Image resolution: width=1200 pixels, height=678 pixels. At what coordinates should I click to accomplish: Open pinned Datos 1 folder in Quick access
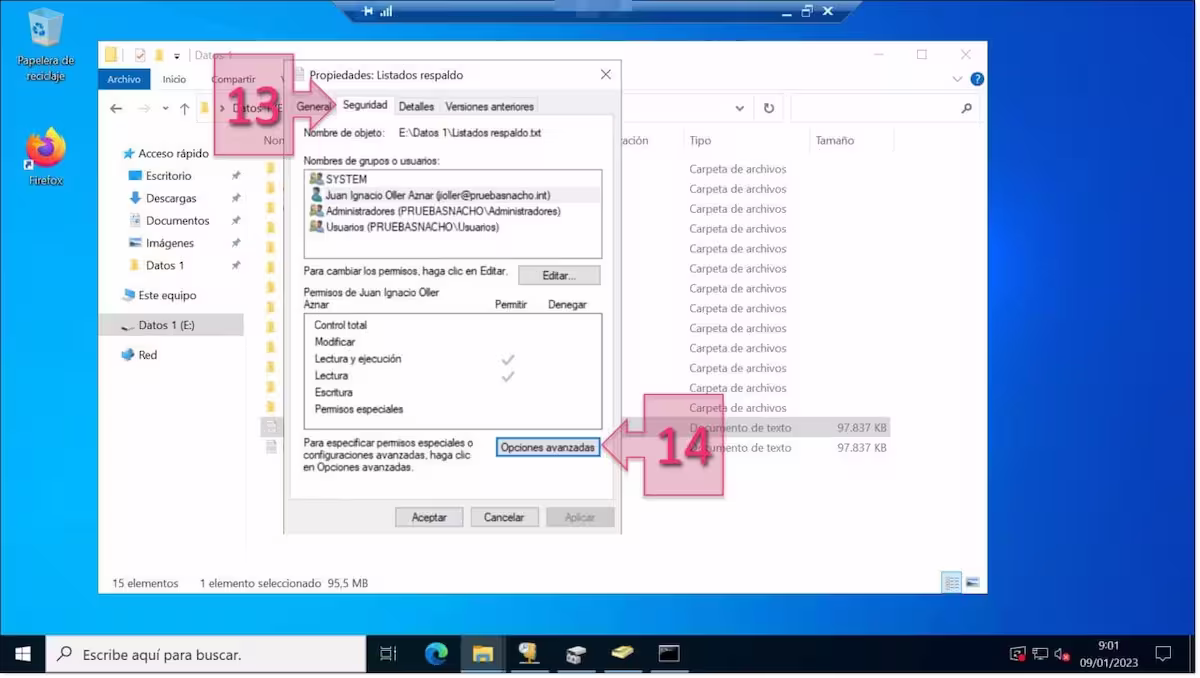[165, 265]
